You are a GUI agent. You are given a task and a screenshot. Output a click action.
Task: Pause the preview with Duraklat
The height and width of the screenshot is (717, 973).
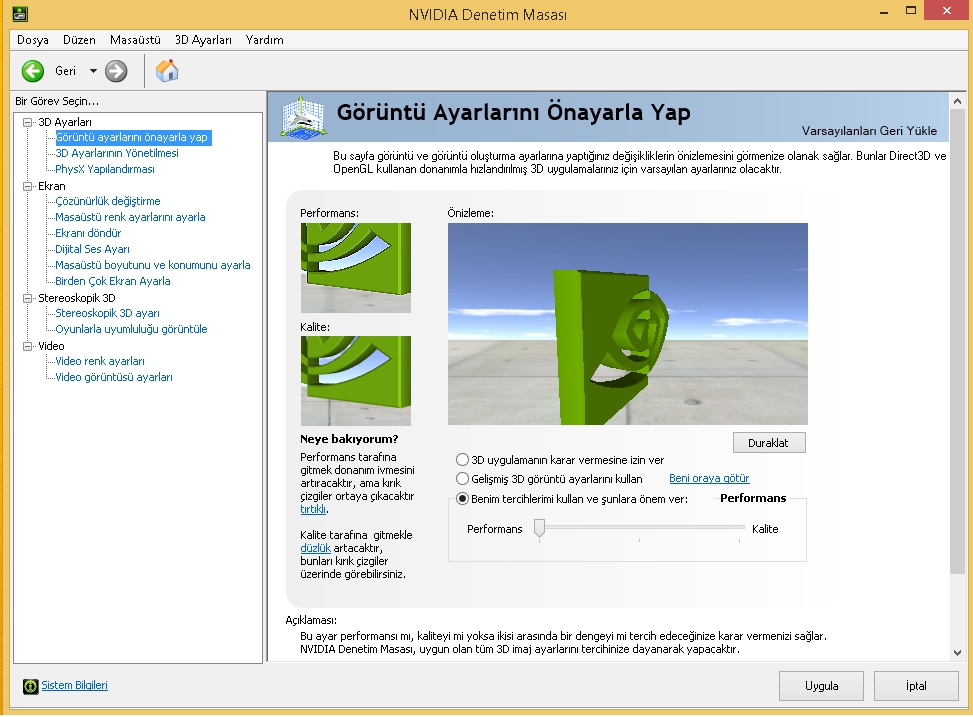point(769,443)
